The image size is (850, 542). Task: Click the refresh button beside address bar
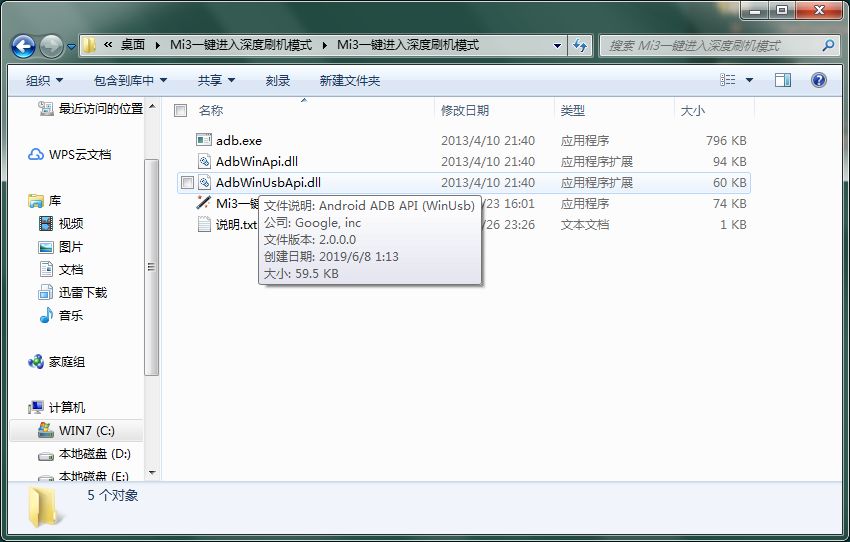tap(580, 46)
